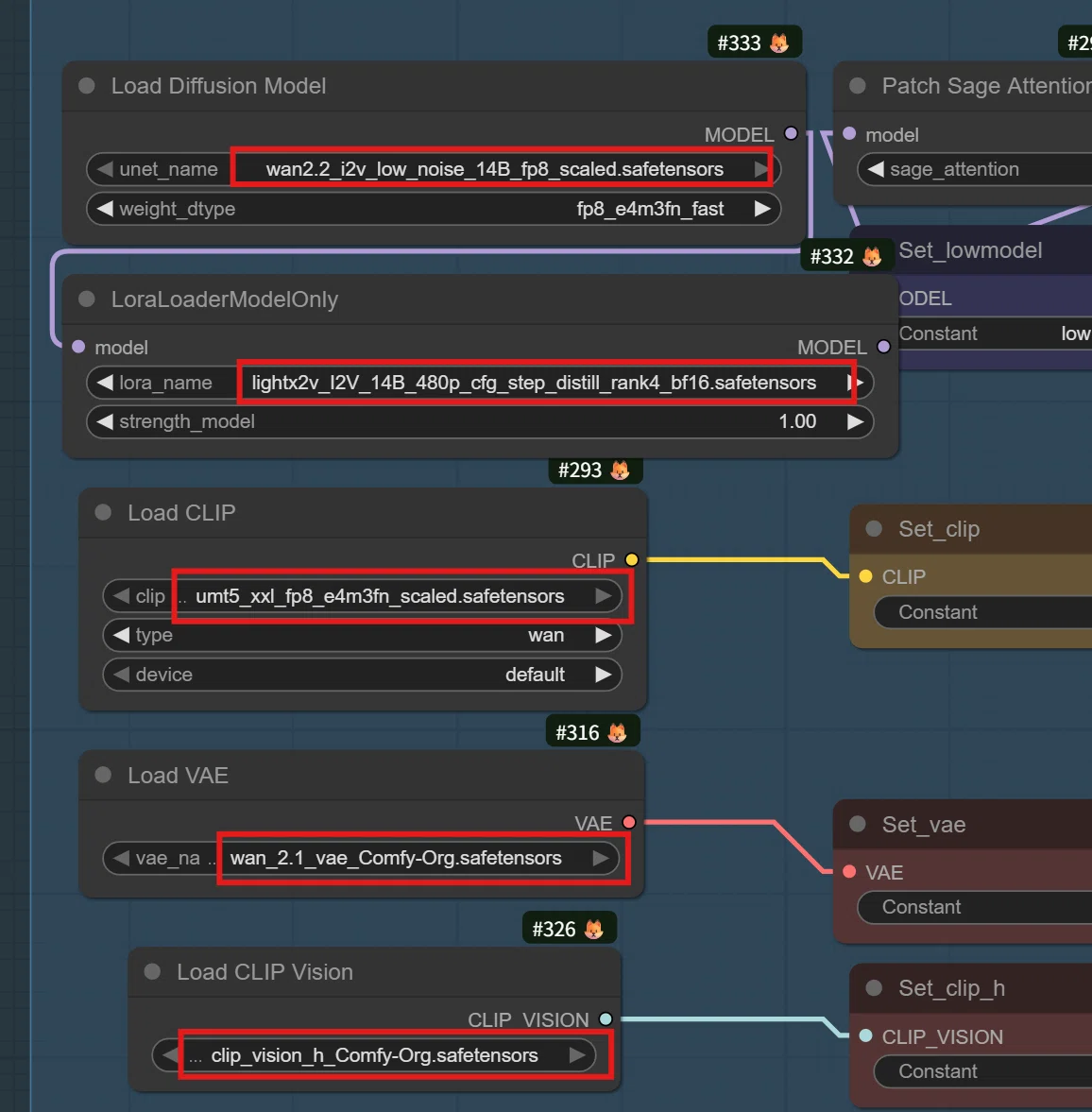Click previous arrow on lora_name
This screenshot has width=1092, height=1112.
point(104,383)
